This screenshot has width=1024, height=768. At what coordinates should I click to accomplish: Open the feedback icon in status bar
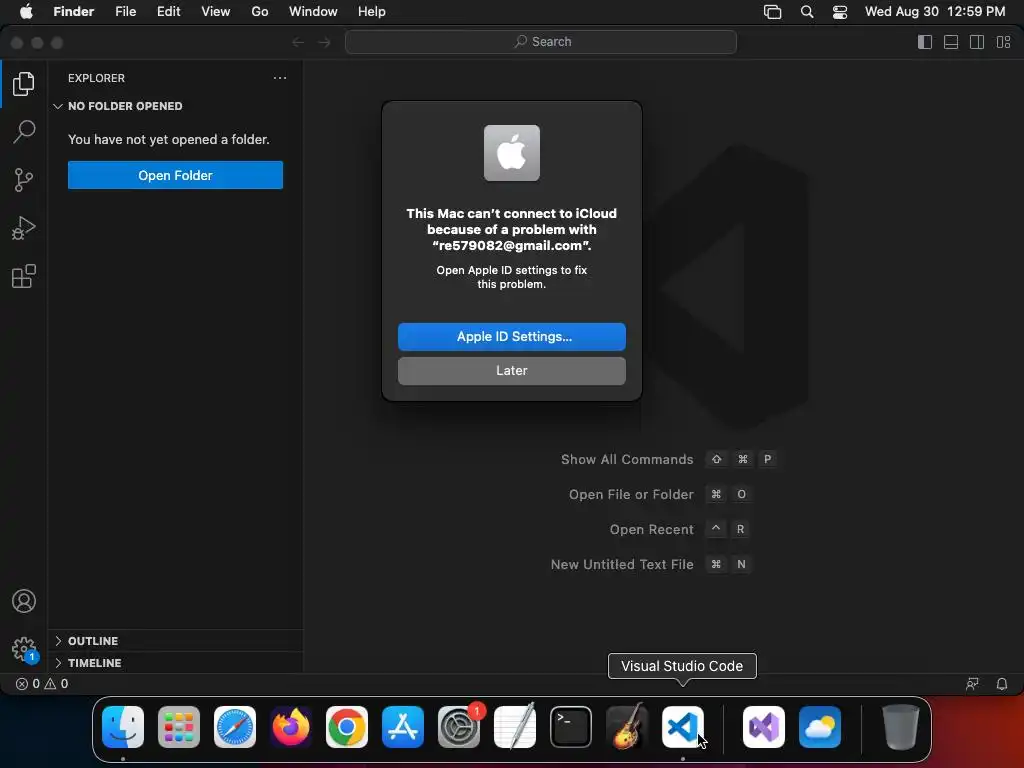click(x=972, y=684)
